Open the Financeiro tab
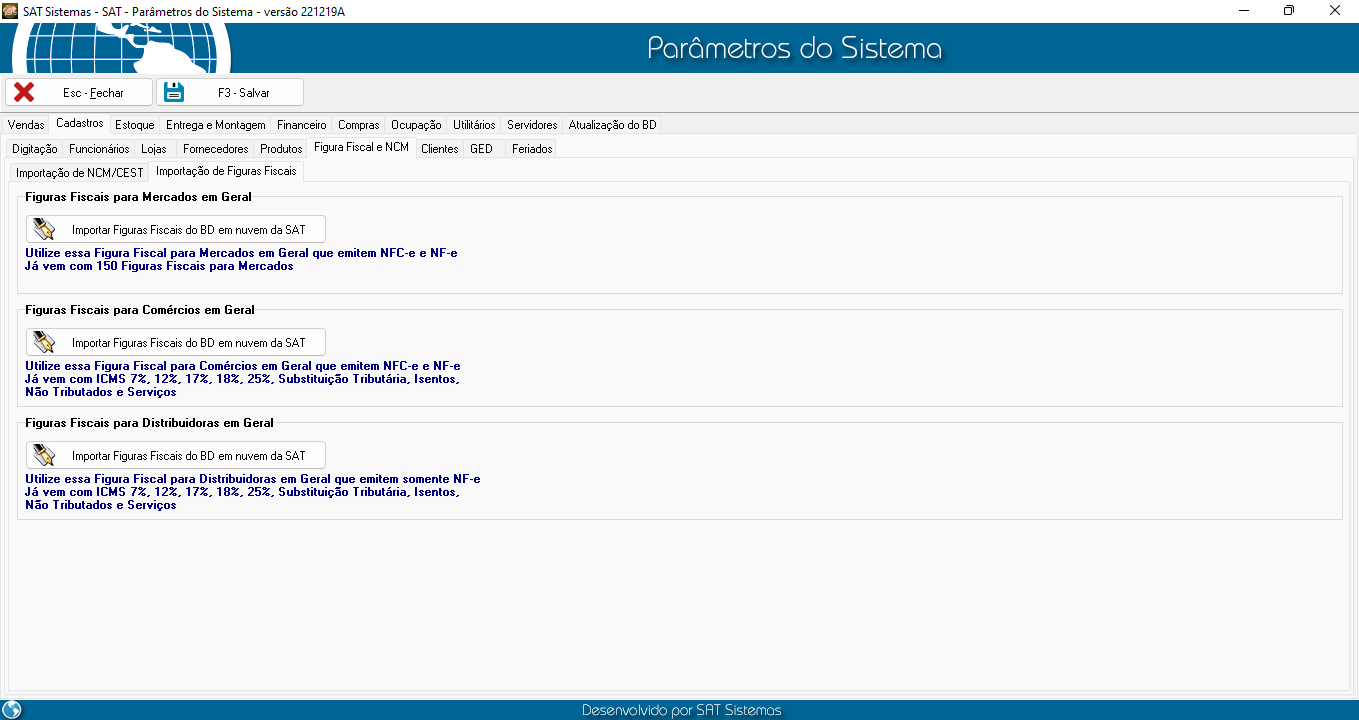This screenshot has width=1359, height=720. 301,125
